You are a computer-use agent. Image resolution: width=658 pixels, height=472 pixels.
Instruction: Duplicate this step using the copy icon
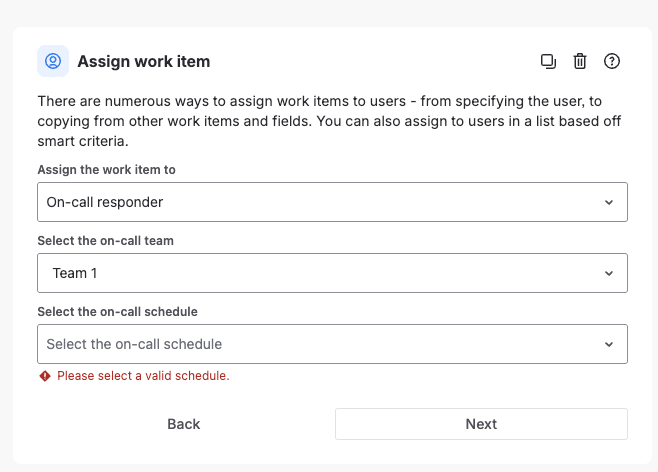tap(548, 61)
